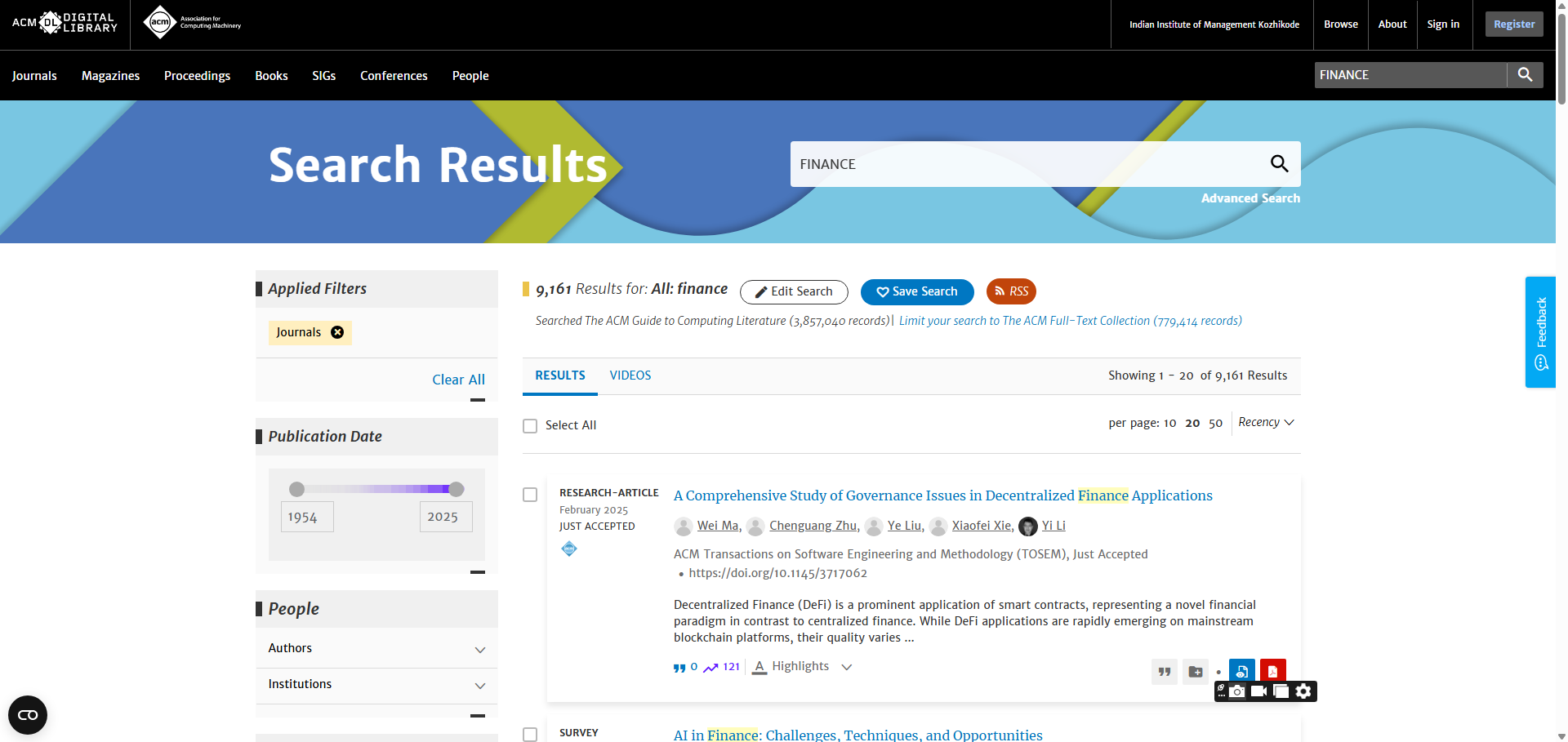This screenshot has width=1568, height=742.
Task: Remove the Journals applied filter
Action: pos(336,332)
